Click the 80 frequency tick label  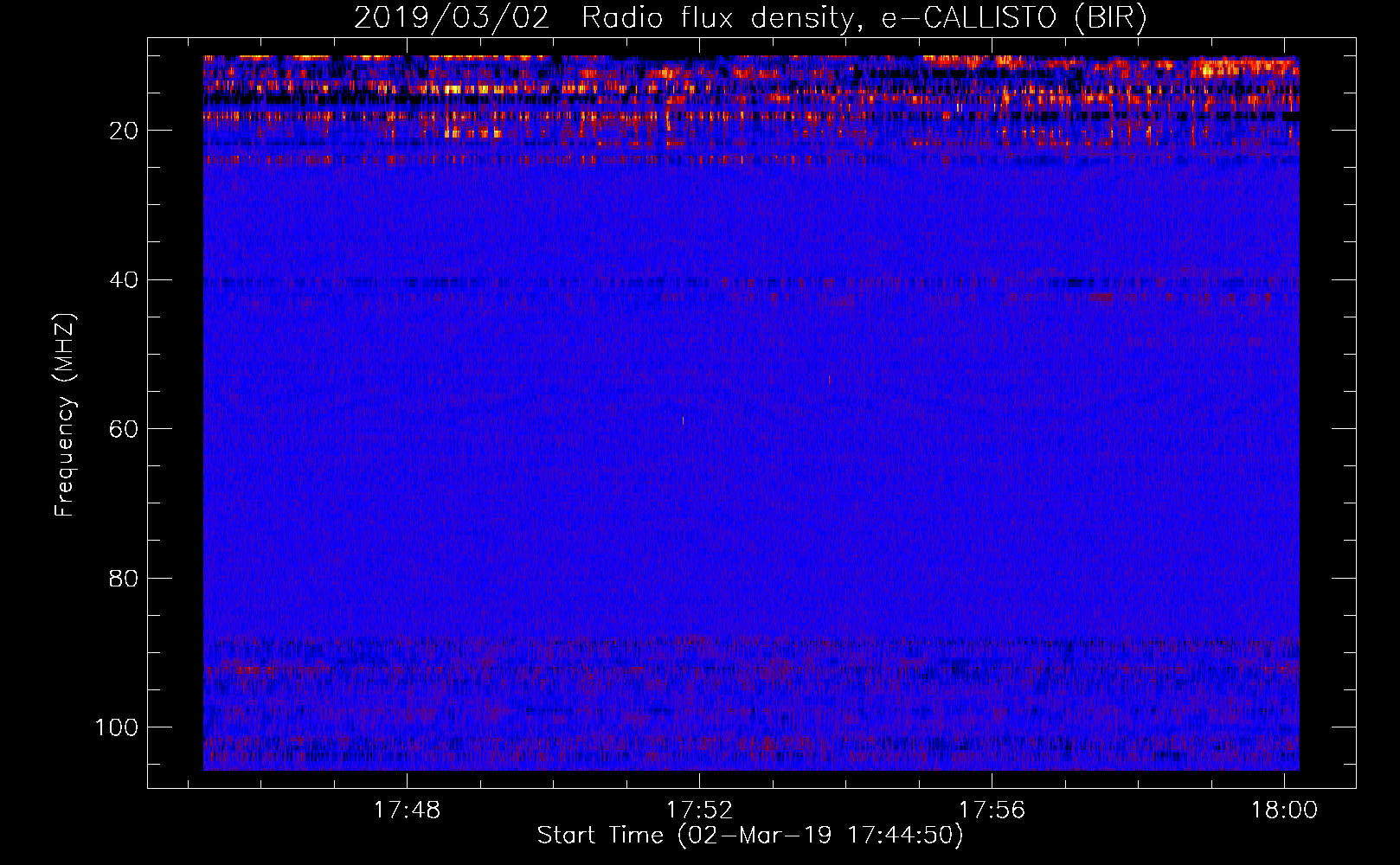pos(123,579)
